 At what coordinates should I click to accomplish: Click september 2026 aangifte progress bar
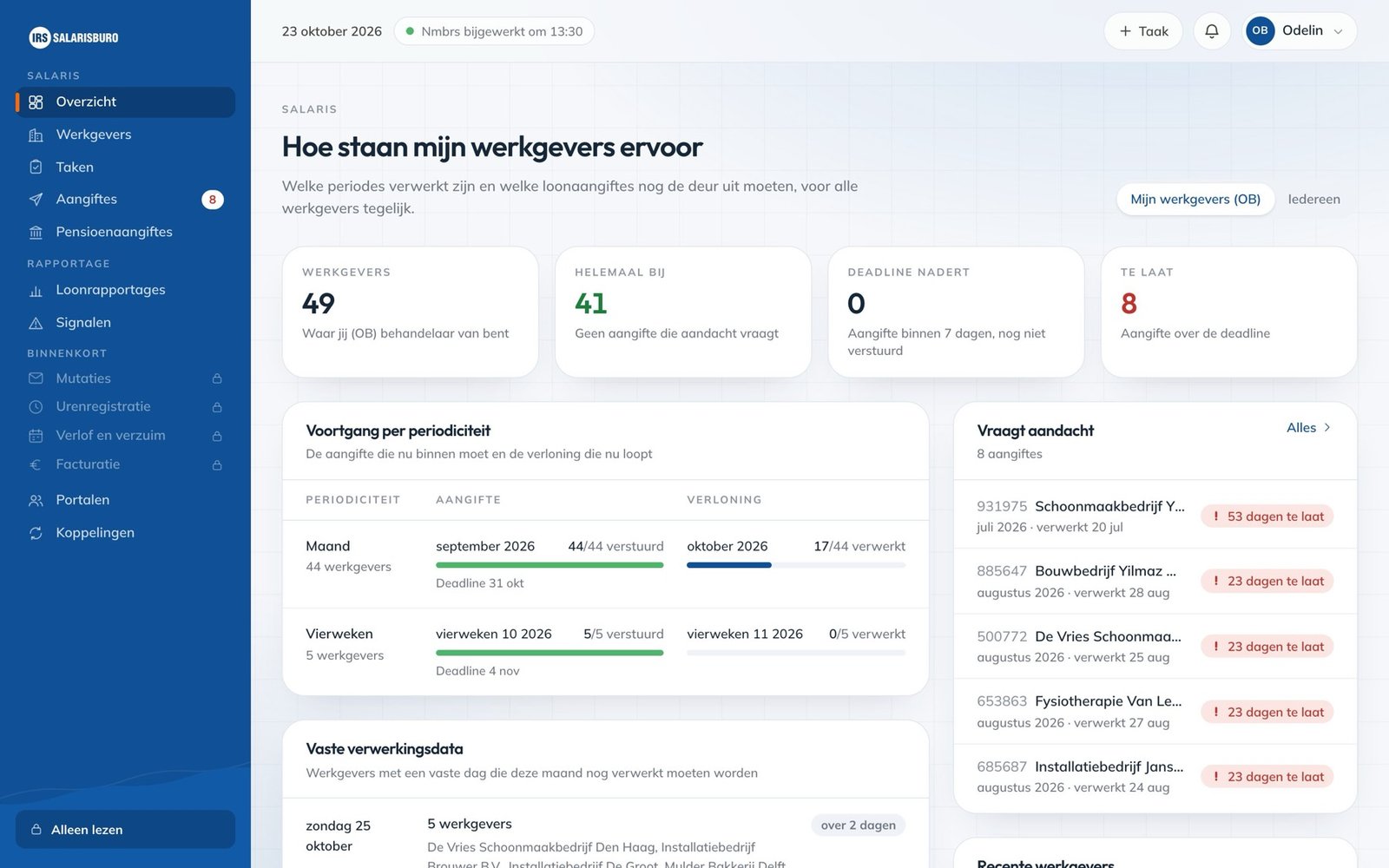[x=550, y=565]
